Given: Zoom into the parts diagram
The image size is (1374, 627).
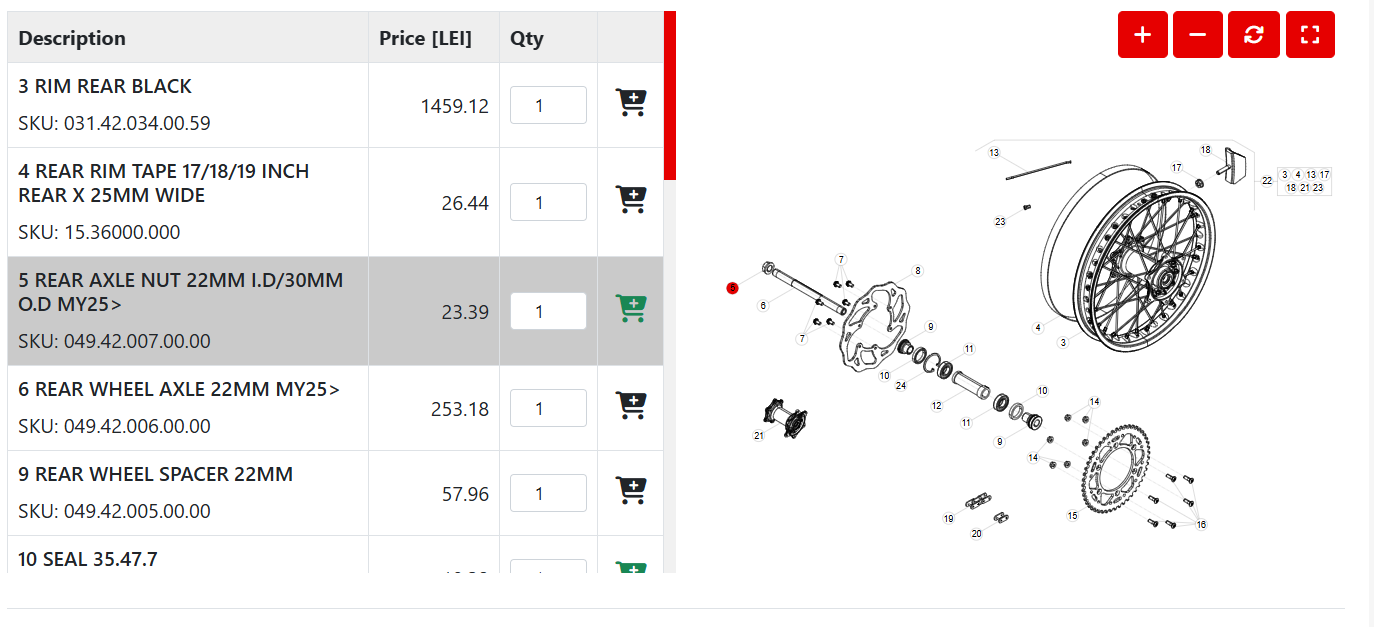Looking at the screenshot, I should pyautogui.click(x=1142, y=34).
